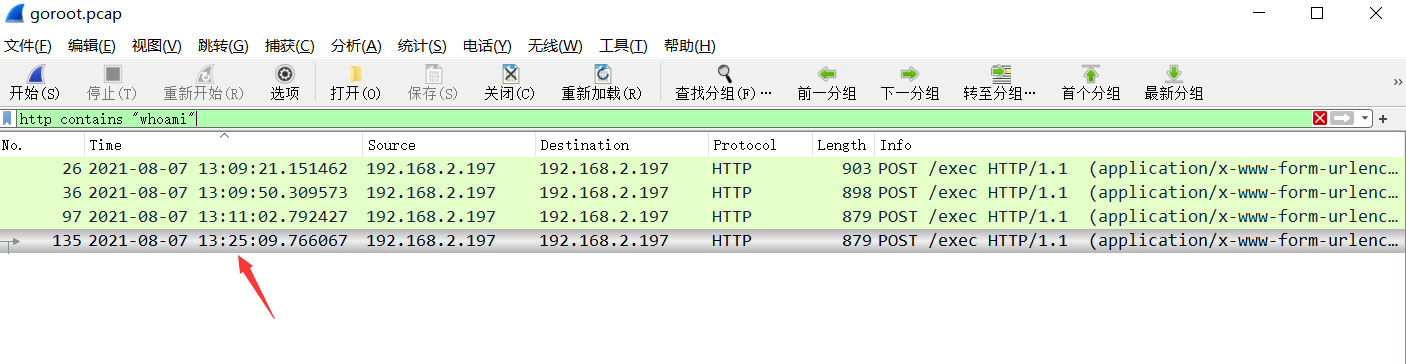This screenshot has width=1406, height=364.
Task: Open the 统计(S) menu
Action: click(x=422, y=46)
